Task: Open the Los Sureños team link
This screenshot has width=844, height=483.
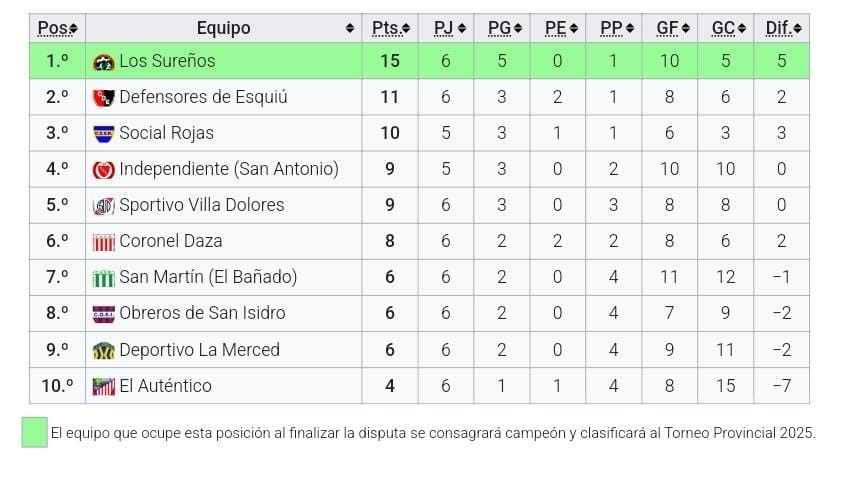Action: coord(167,61)
